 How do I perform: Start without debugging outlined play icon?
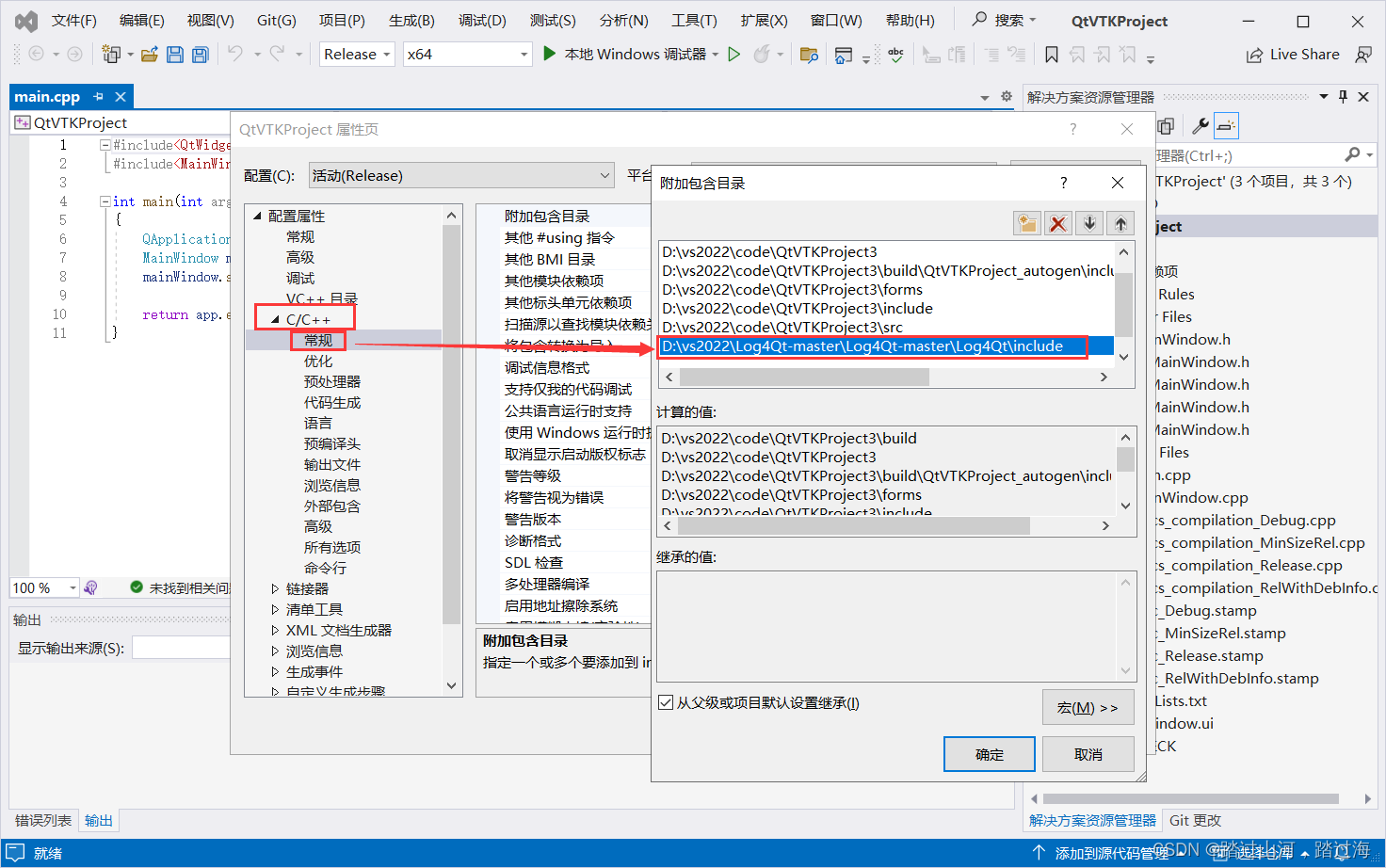tap(734, 54)
